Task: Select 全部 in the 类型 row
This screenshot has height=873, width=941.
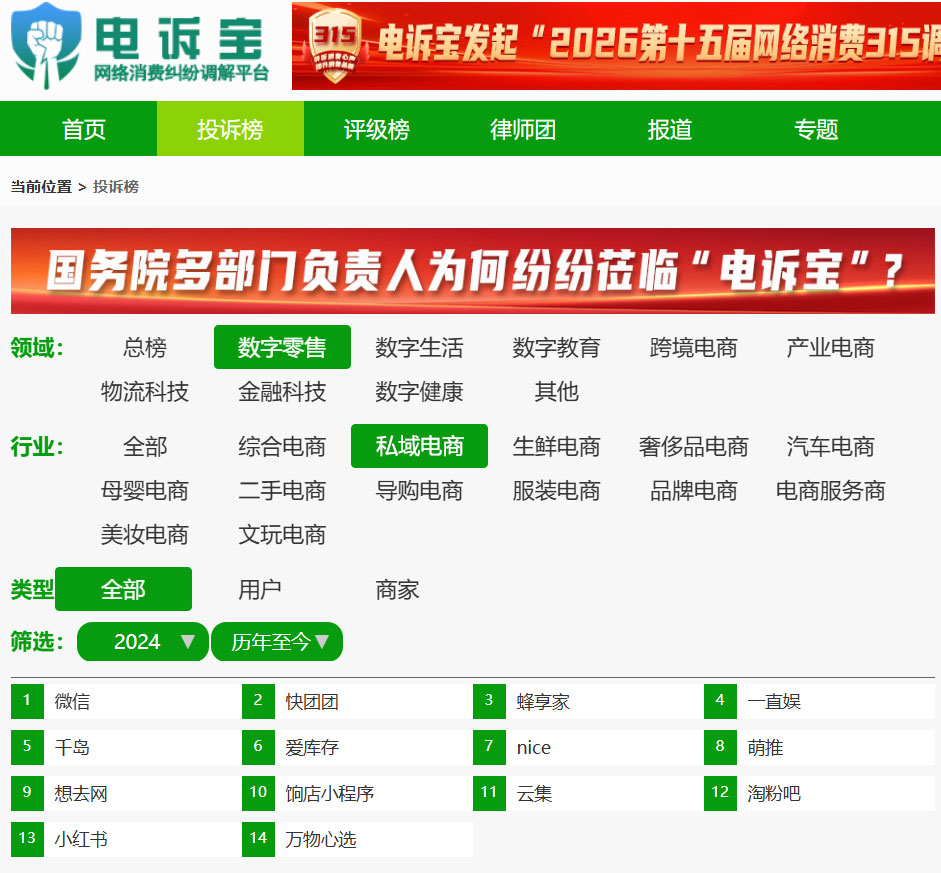Action: (124, 589)
